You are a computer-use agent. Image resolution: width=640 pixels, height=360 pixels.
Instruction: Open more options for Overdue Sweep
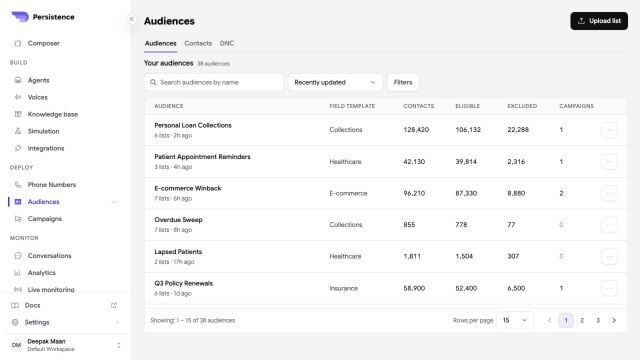(609, 224)
